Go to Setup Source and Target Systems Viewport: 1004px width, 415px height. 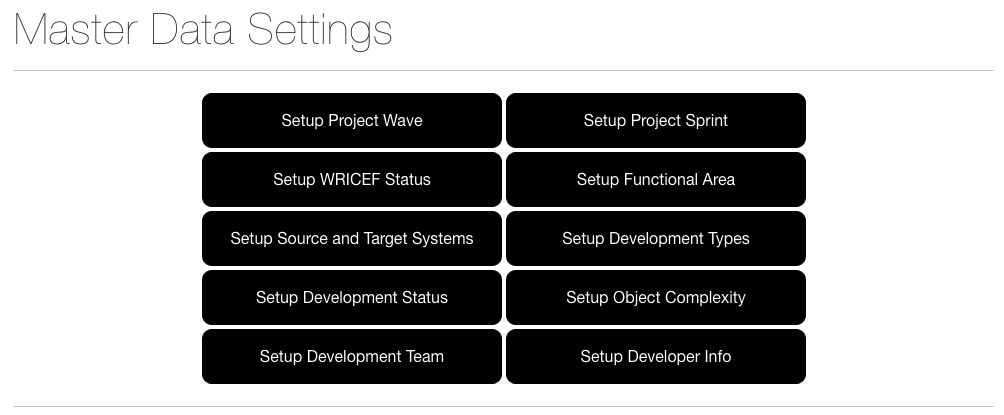click(x=352, y=239)
